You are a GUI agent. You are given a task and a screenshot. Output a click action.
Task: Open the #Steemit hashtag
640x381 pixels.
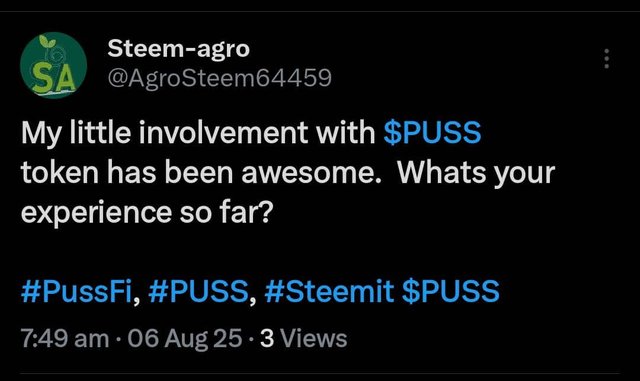coord(329,291)
